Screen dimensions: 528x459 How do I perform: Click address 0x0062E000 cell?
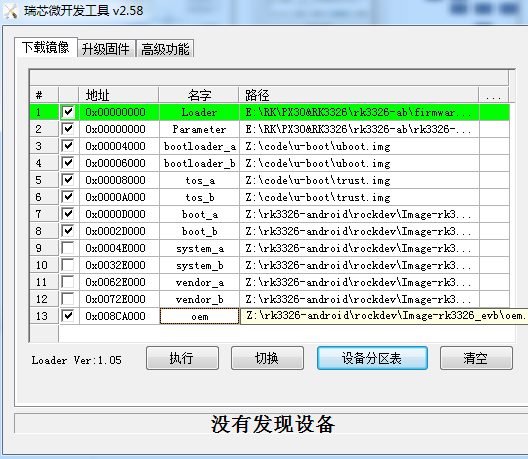[x=119, y=282]
